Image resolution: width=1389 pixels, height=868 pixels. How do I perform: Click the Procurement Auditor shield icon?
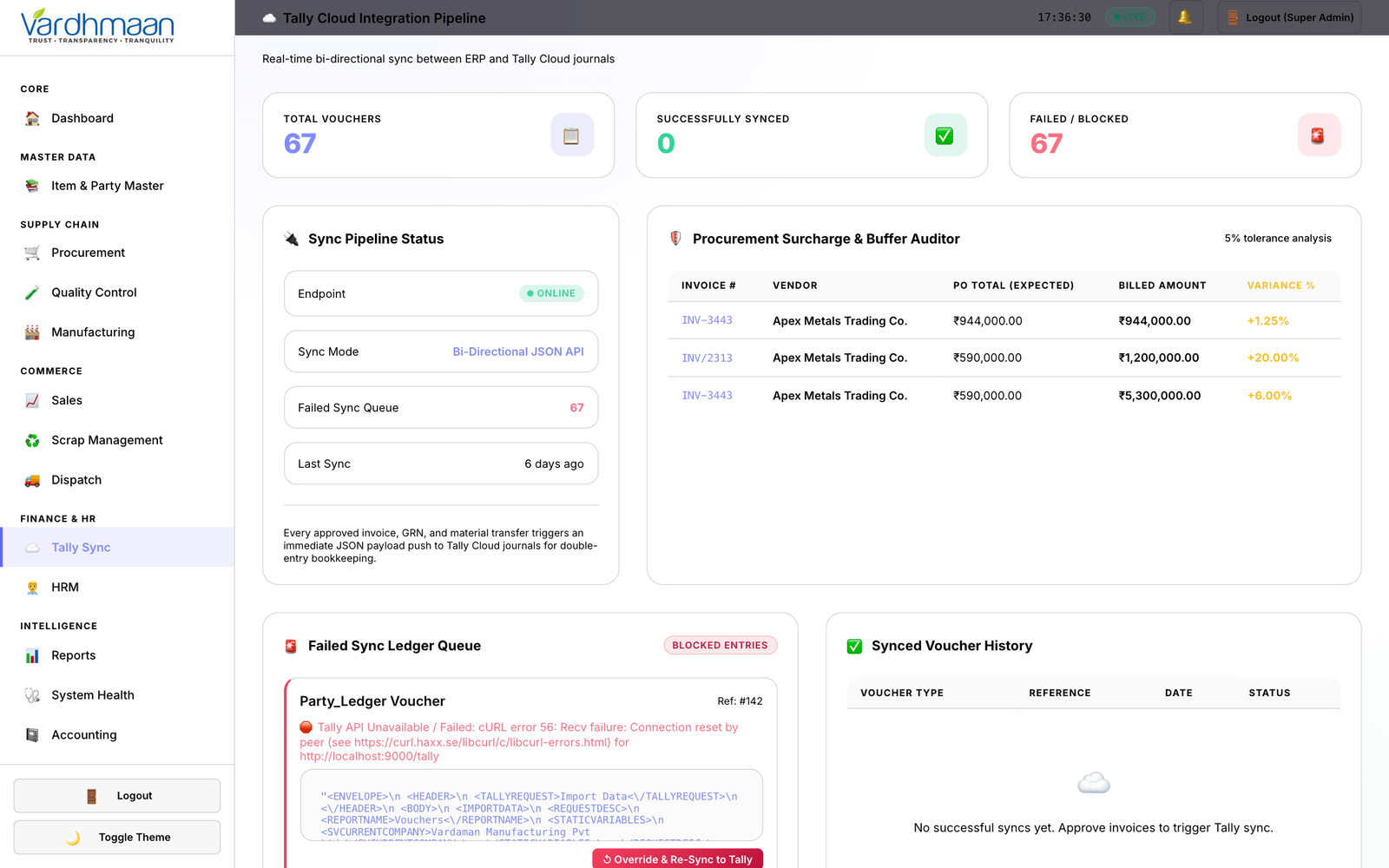pyautogui.click(x=675, y=239)
